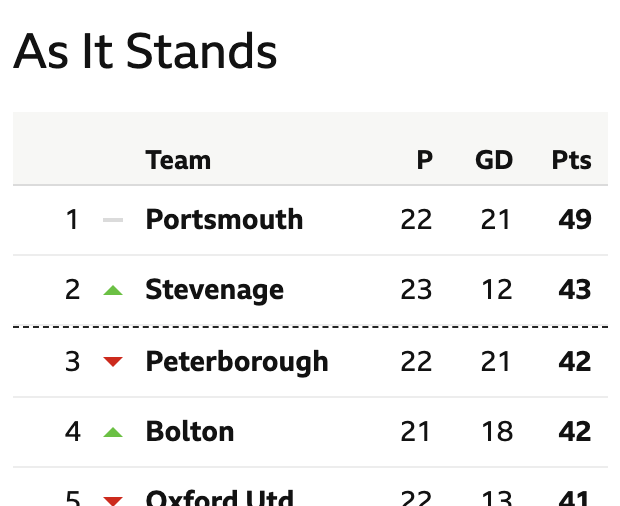The image size is (620, 506).
Task: Open the Oxford Utd team entry
Action: click(220, 497)
